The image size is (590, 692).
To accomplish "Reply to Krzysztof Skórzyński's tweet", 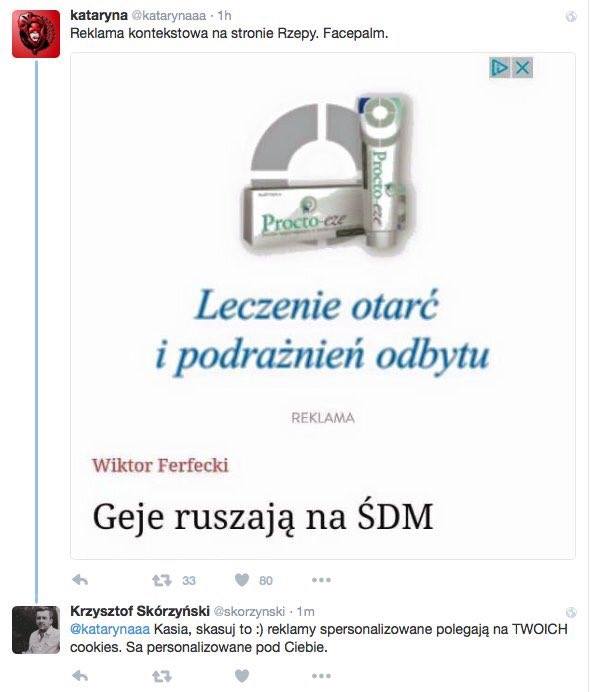I will tap(80, 676).
